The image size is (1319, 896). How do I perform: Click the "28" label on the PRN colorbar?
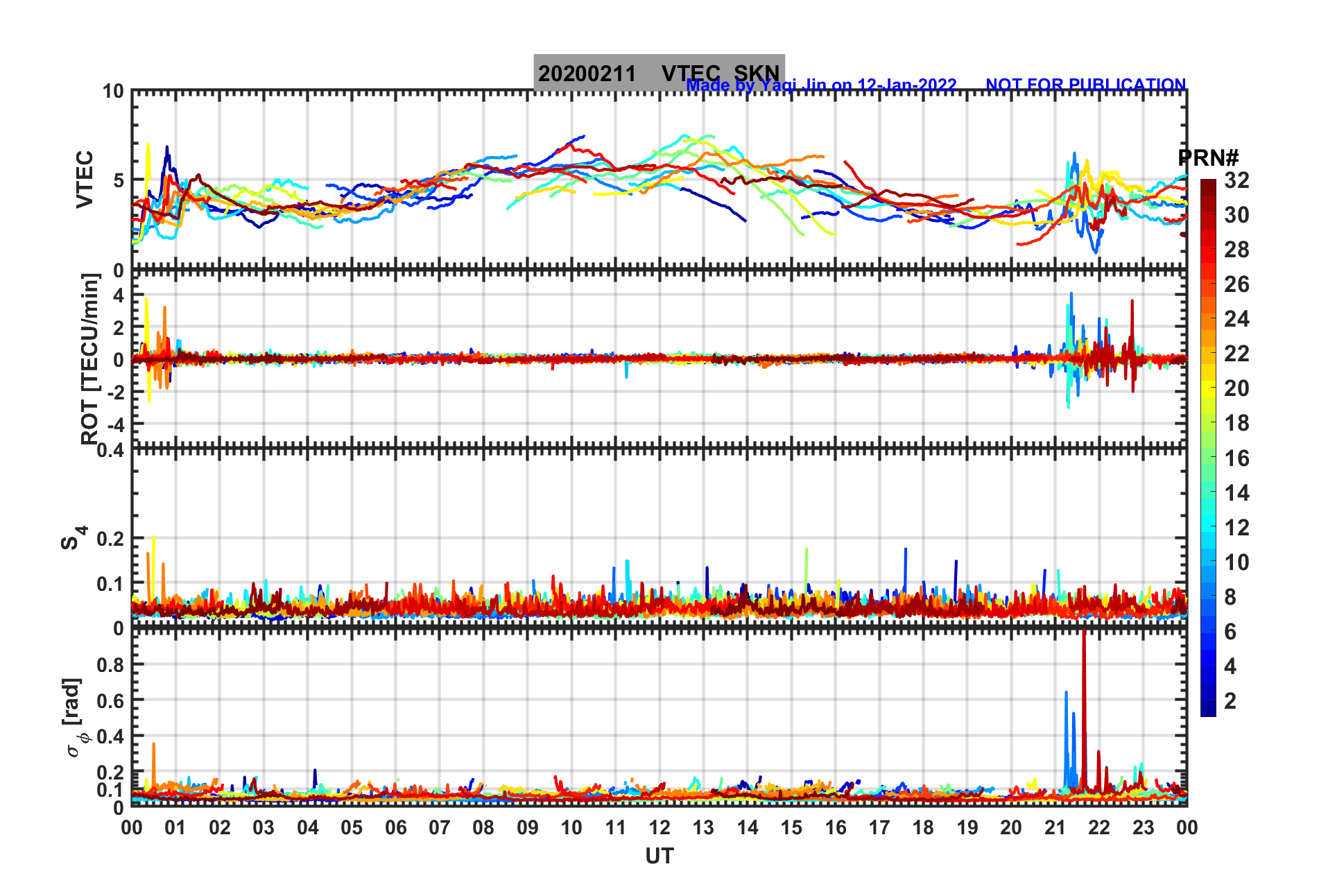coord(1236,250)
